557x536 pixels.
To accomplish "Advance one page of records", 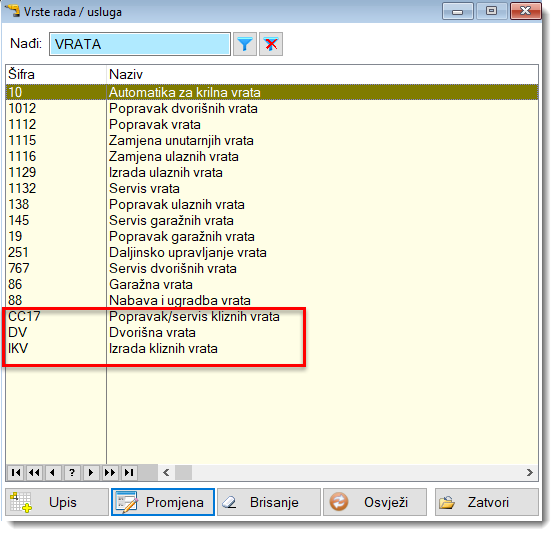I will [x=110, y=472].
